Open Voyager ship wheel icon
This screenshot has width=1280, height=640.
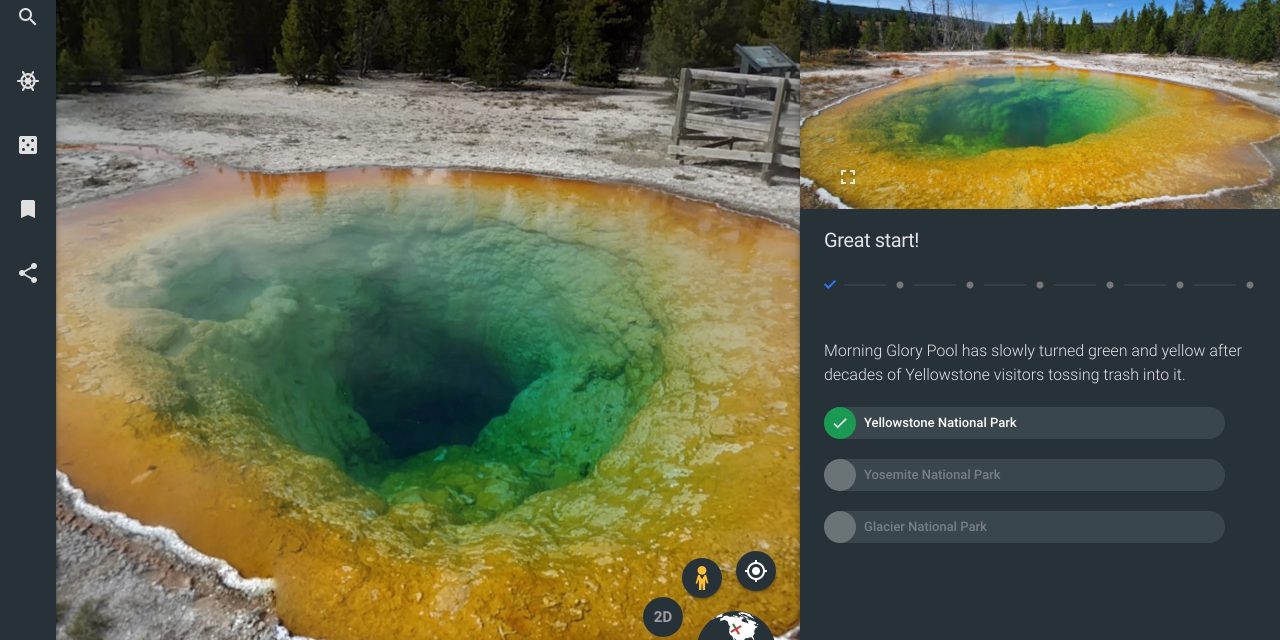tap(28, 82)
